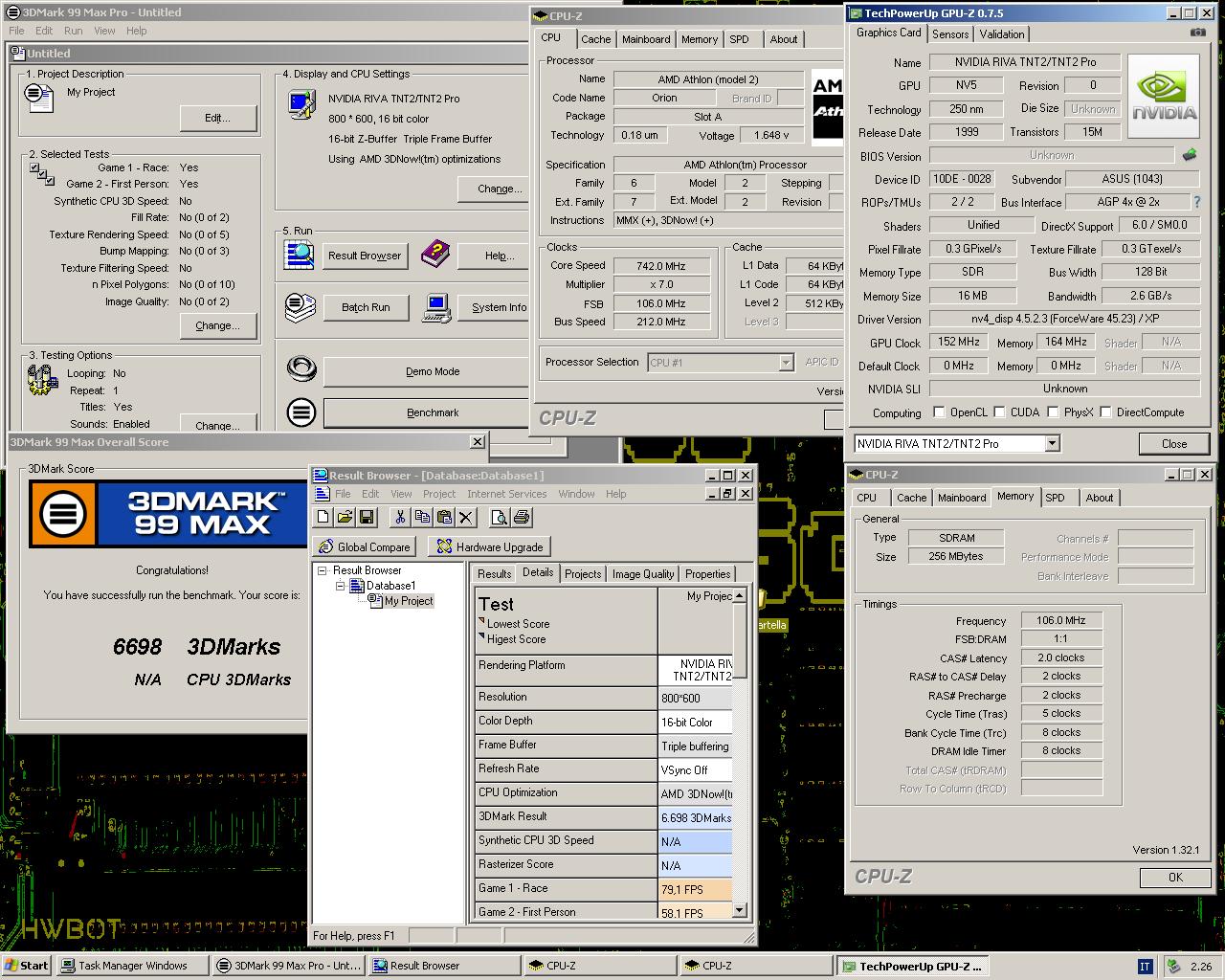Screen dimensions: 1225x980
Task: Click the Close button in GPU-Z
Action: click(1174, 443)
